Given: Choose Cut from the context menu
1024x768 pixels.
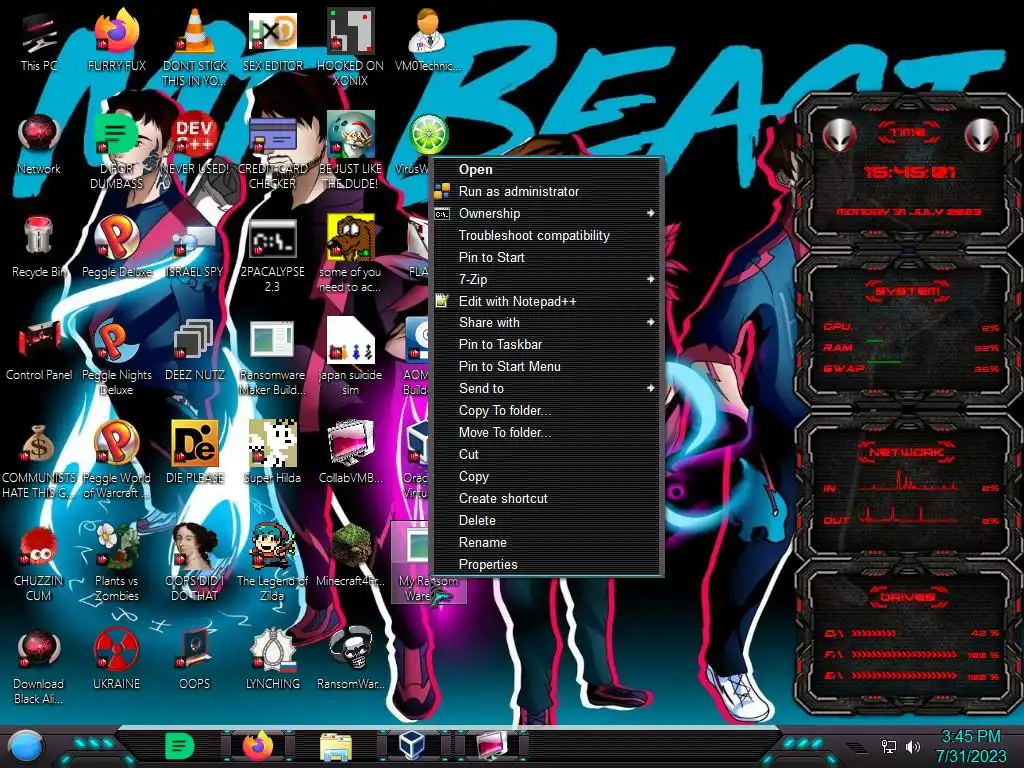Looking at the screenshot, I should (547, 454).
